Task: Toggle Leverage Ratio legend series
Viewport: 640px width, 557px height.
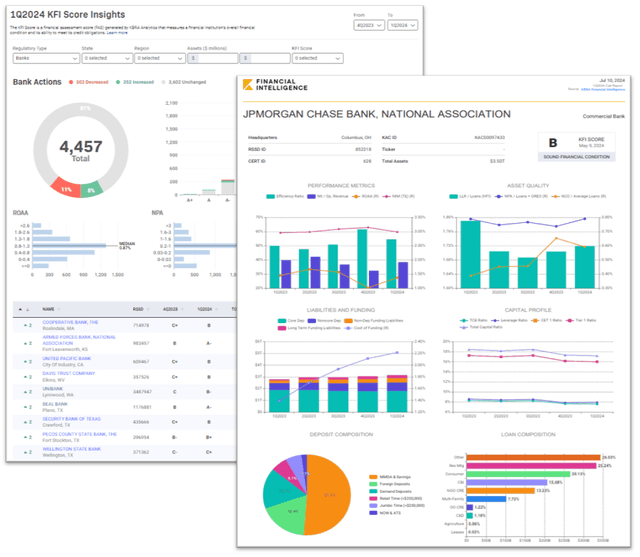Action: [509, 321]
